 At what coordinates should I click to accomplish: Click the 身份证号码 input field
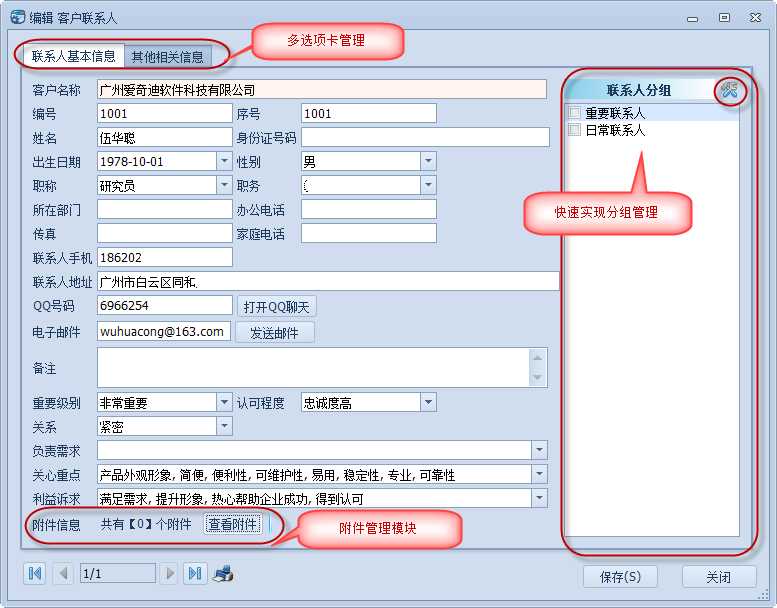(x=425, y=137)
